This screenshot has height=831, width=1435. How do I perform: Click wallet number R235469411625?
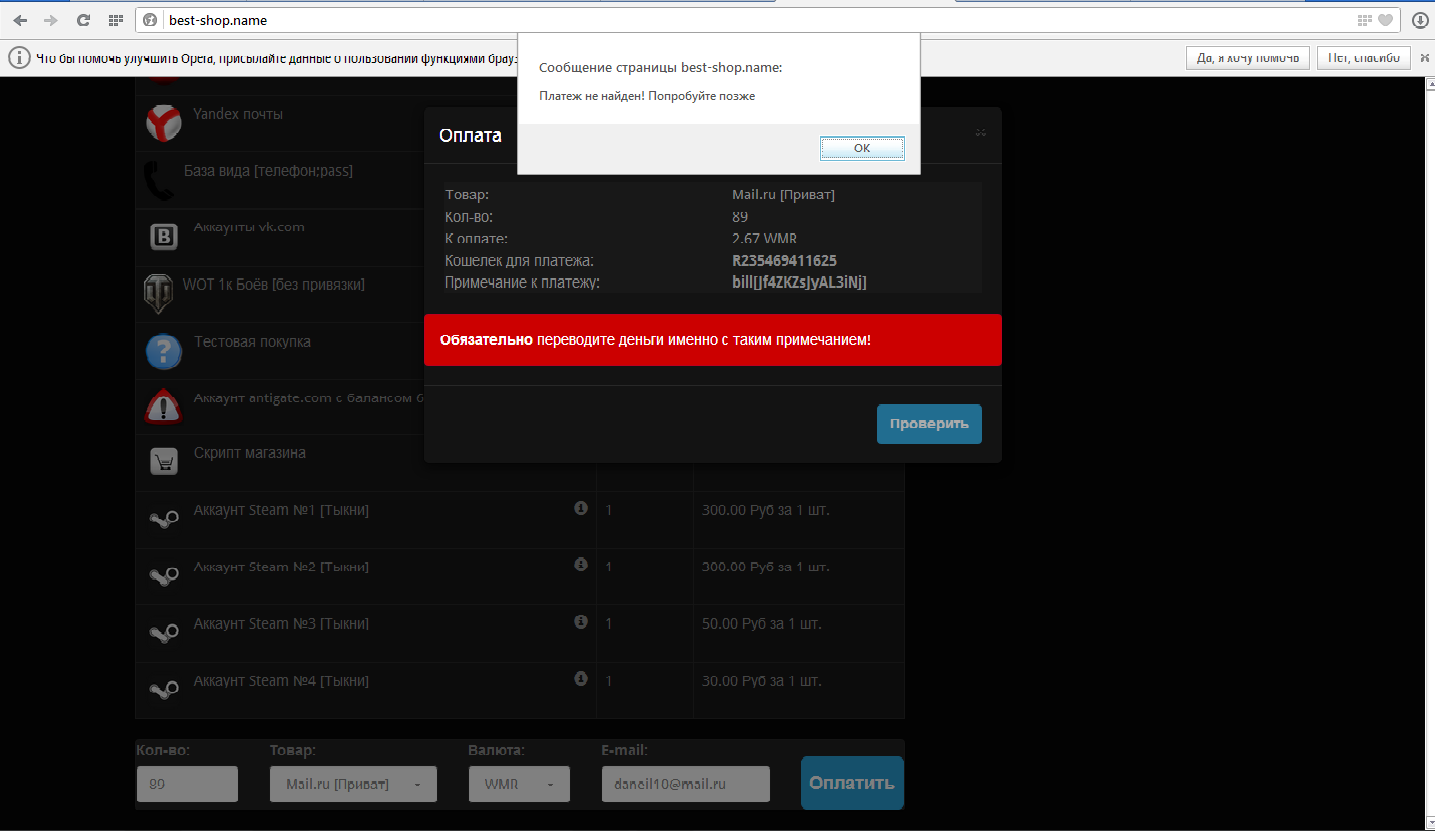coord(785,261)
